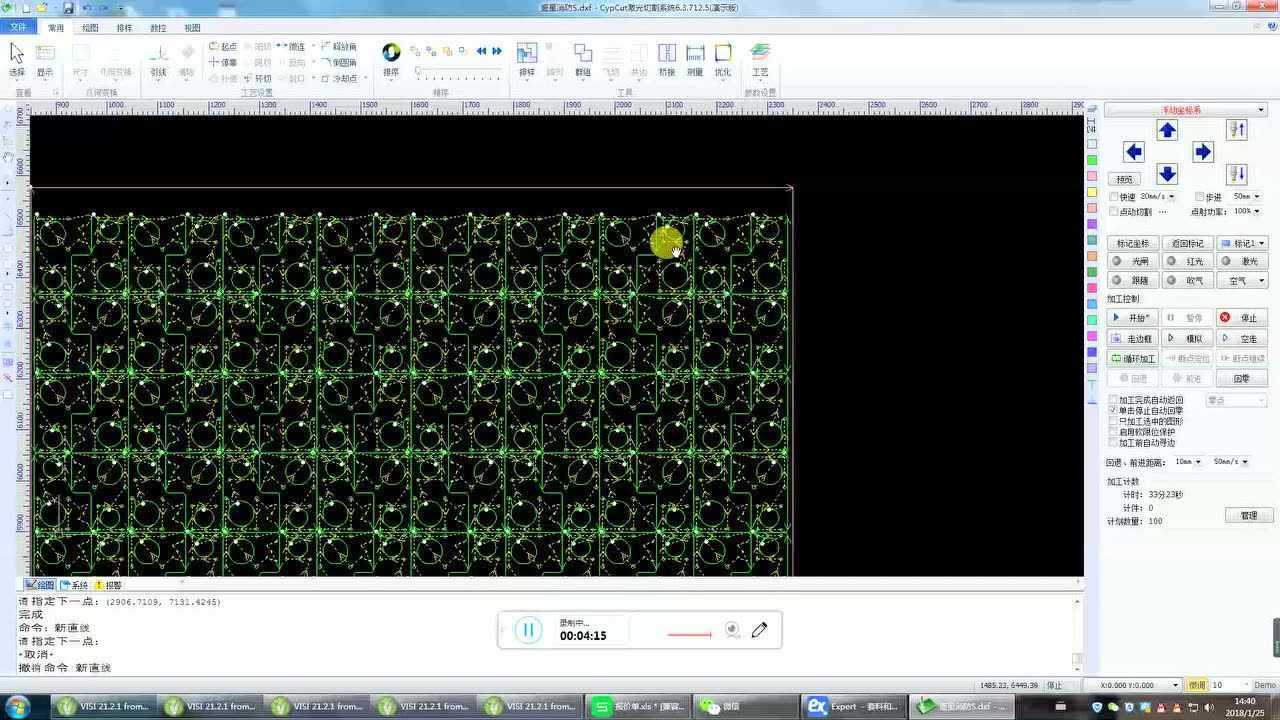Image resolution: width=1280 pixels, height=720 pixels.
Task: Click the 走边框 (Frame) button
Action: click(x=1133, y=339)
